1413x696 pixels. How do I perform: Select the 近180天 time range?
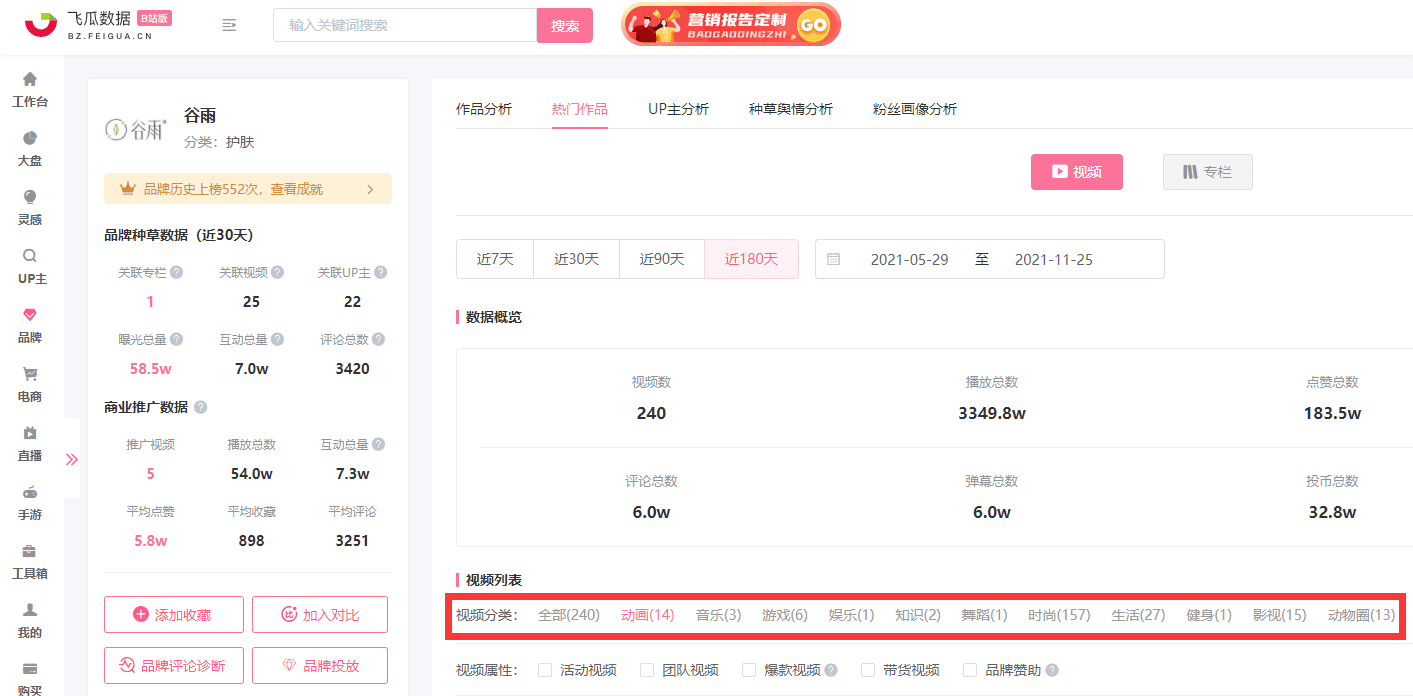751,259
